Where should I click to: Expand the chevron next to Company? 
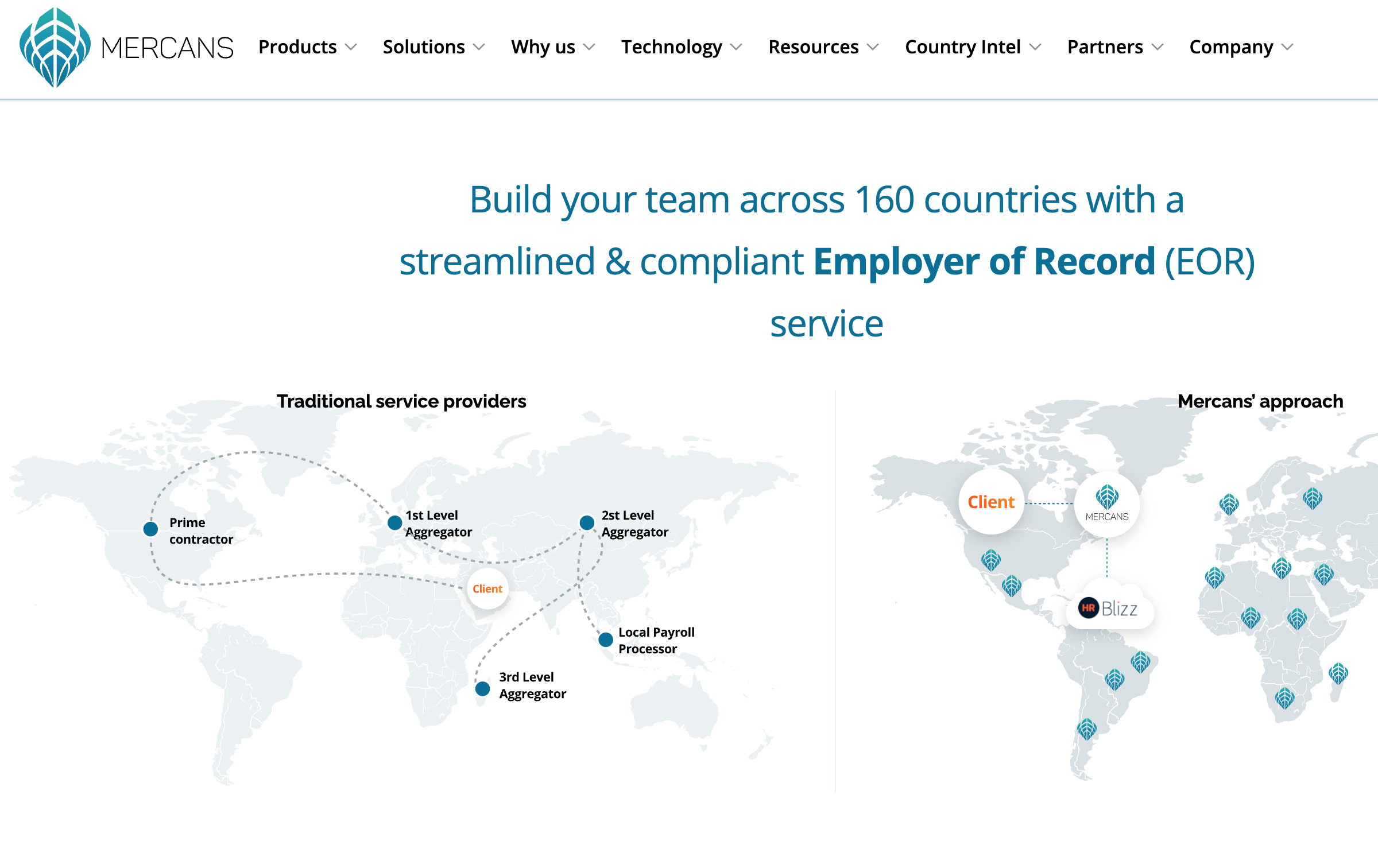click(x=1288, y=47)
